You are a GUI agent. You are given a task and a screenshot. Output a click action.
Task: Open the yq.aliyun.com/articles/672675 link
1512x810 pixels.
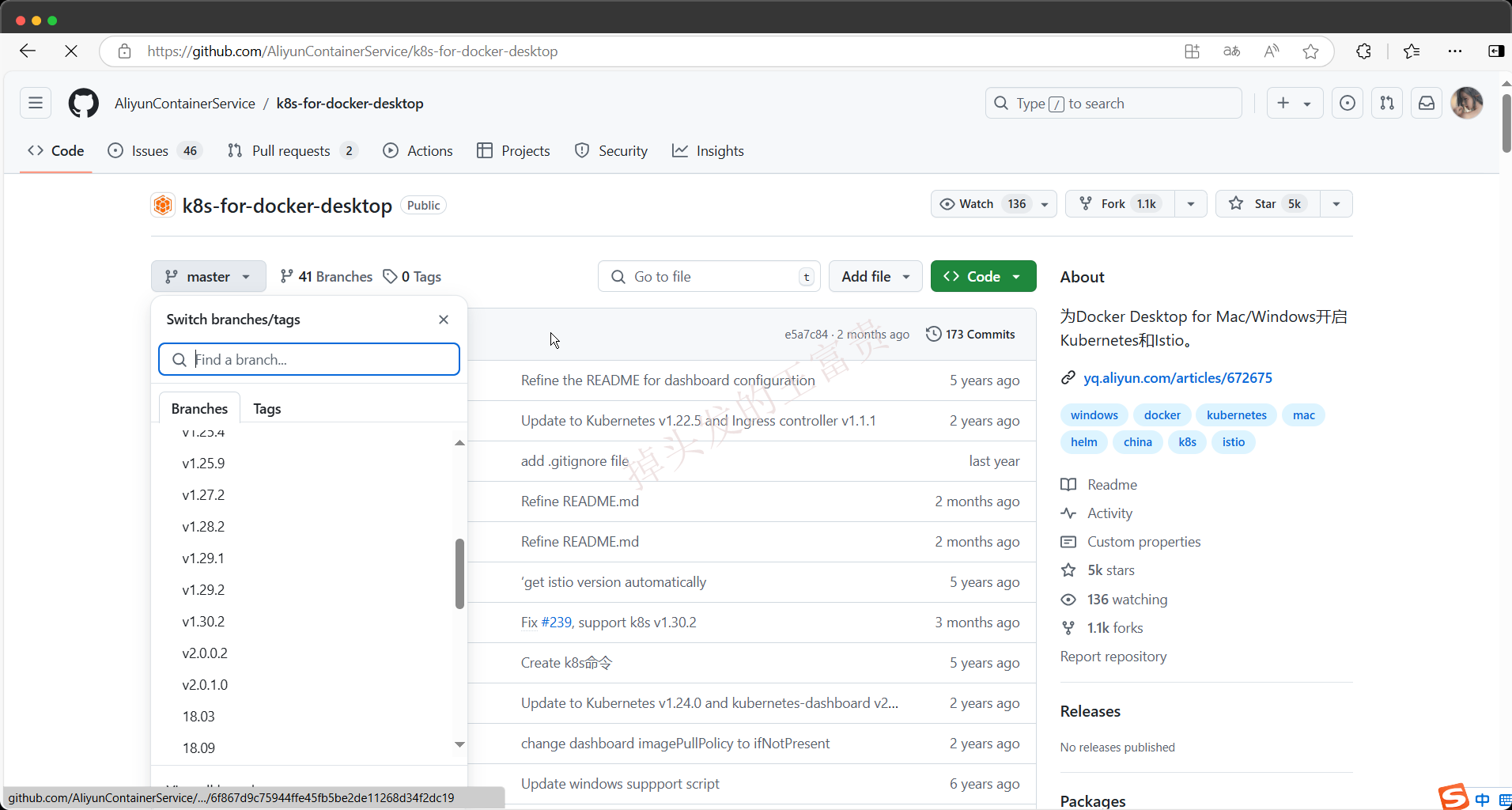pyautogui.click(x=1177, y=378)
